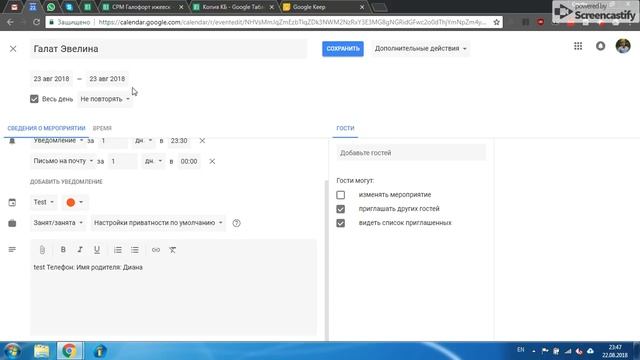Open event color picker
Image resolution: width=640 pixels, height=360 pixels.
point(74,202)
